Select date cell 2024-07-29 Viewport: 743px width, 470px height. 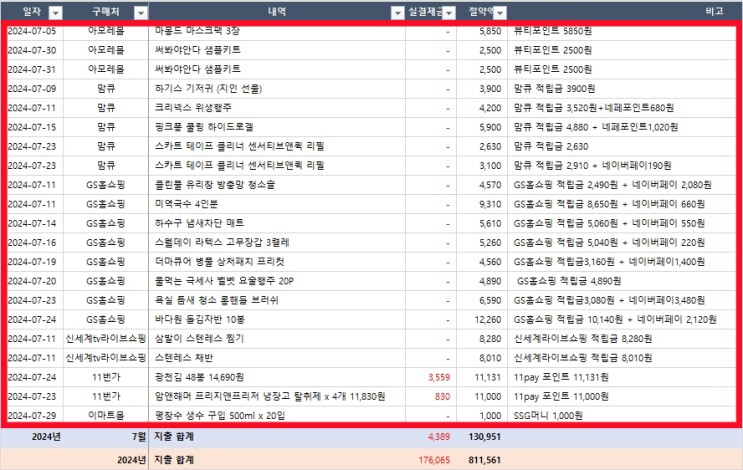click(x=32, y=416)
